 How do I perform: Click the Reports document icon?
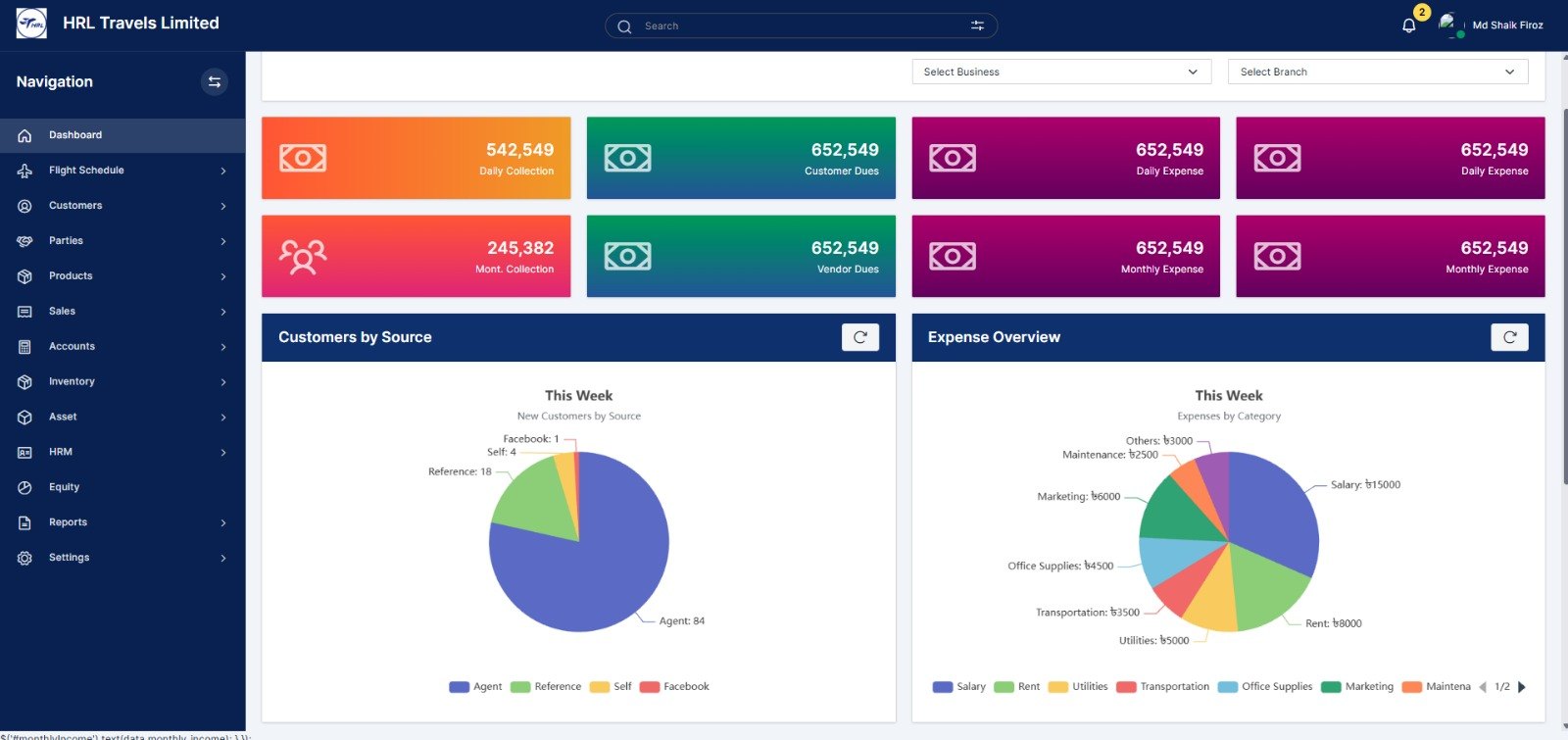(x=25, y=522)
